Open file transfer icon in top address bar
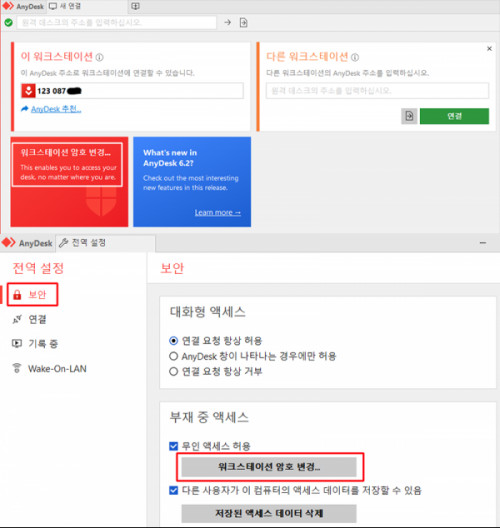The width and height of the screenshot is (500, 528). 243,23
